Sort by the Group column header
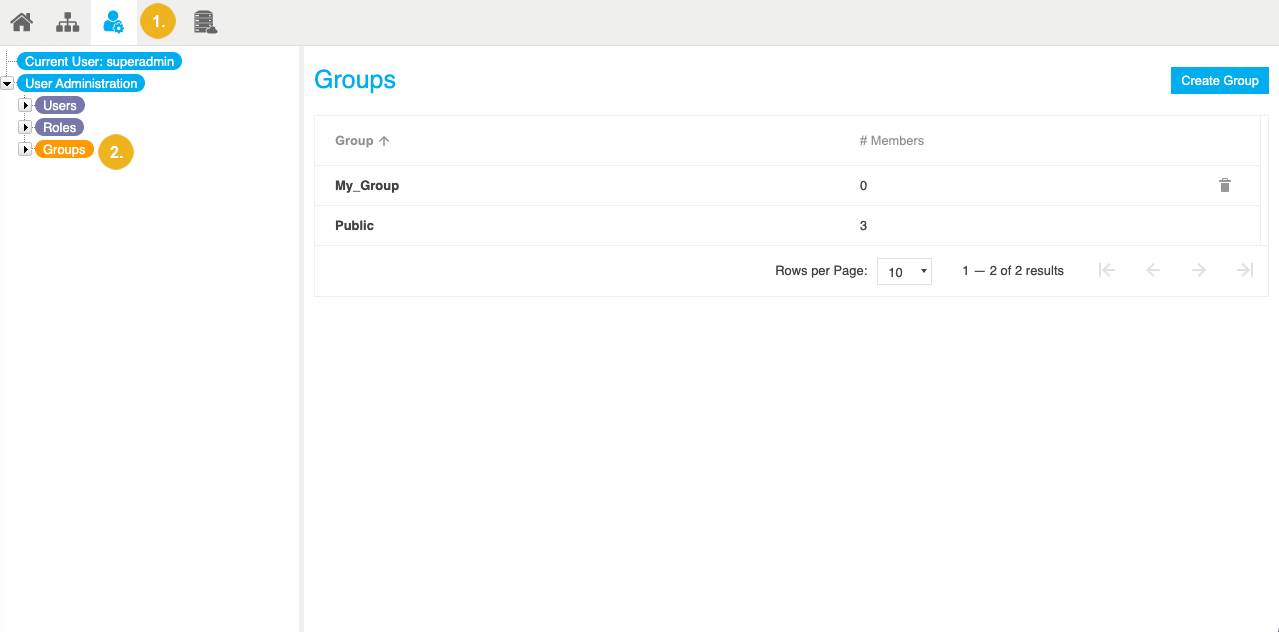The image size is (1279, 632). 354,140
